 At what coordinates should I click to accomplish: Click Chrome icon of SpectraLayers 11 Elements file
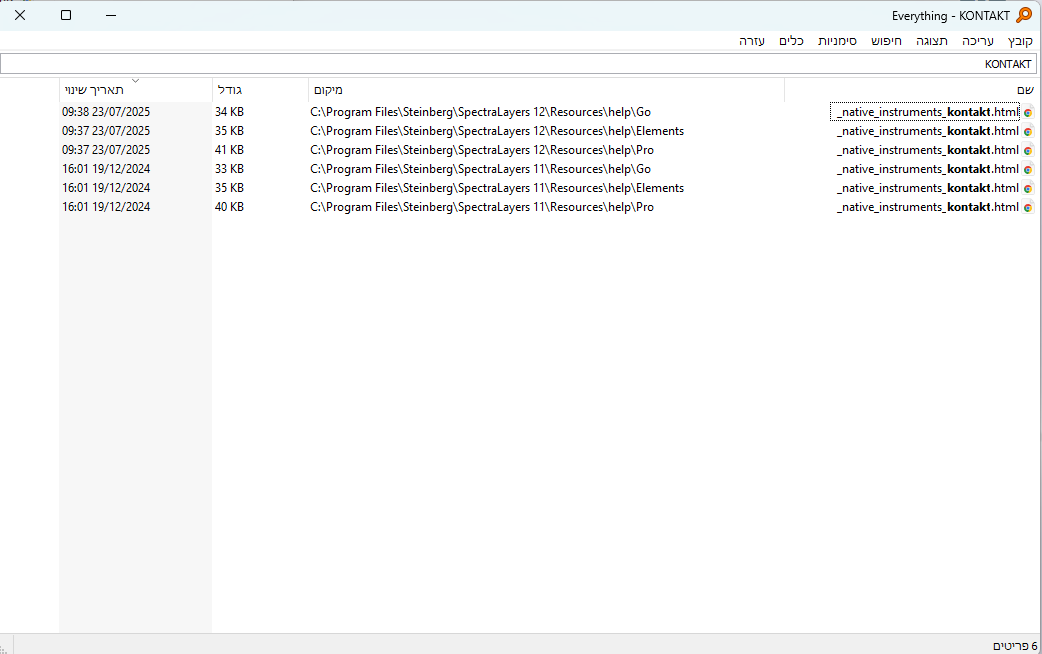tap(1028, 188)
